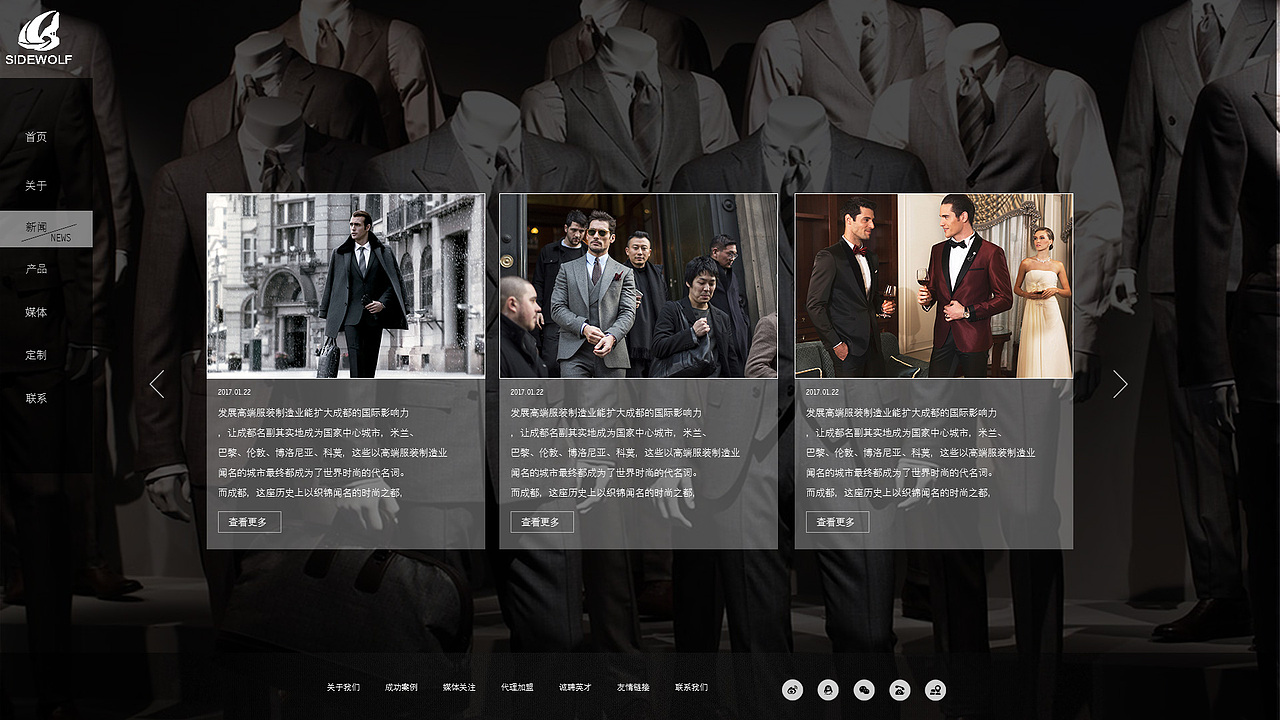Click the SIDEWOLF logo at top left
Viewport: 1280px width, 720px height.
click(x=40, y=35)
